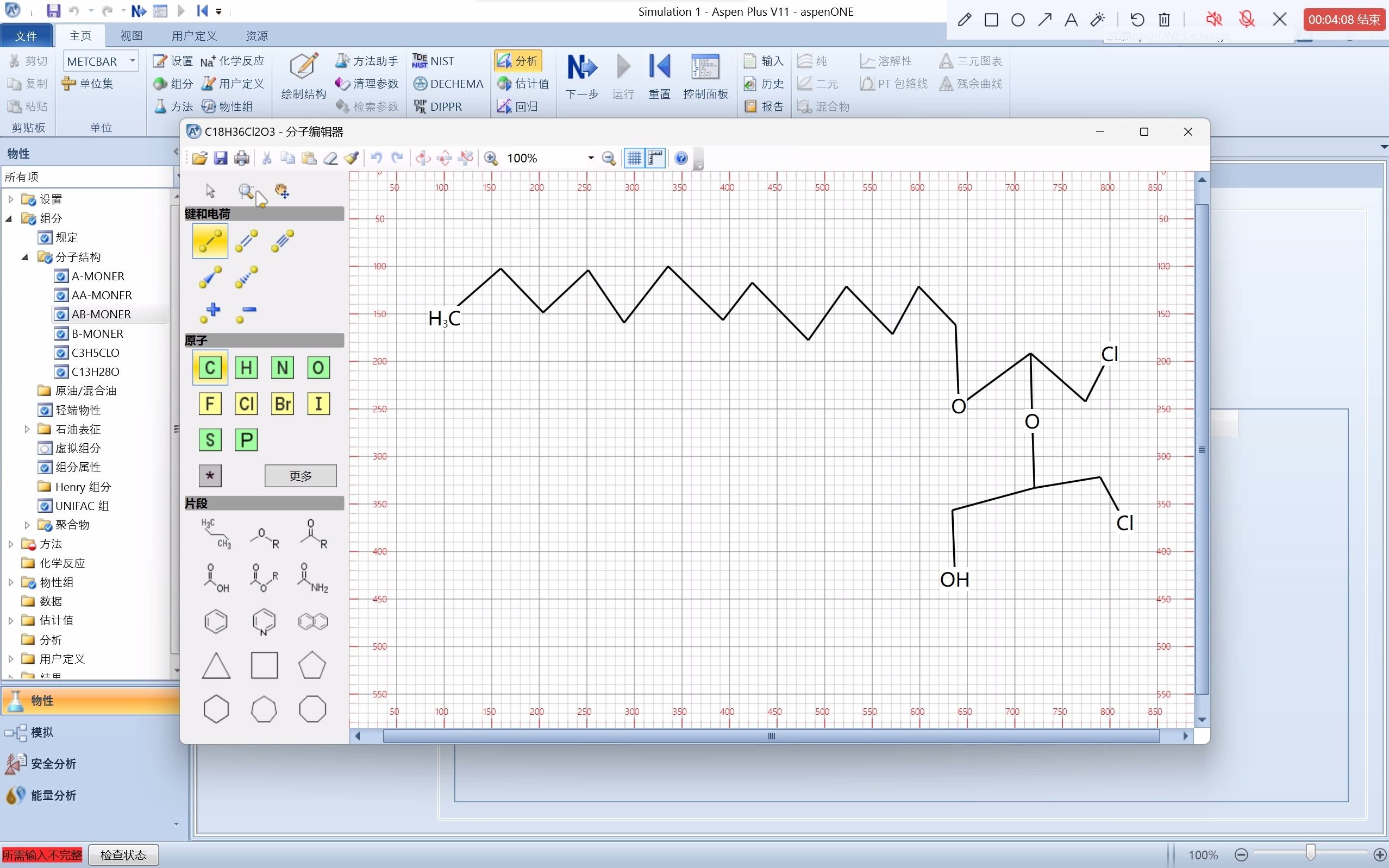This screenshot has height=868, width=1389.
Task: Insert the cyclopropane triangle fragment
Action: pyautogui.click(x=216, y=665)
